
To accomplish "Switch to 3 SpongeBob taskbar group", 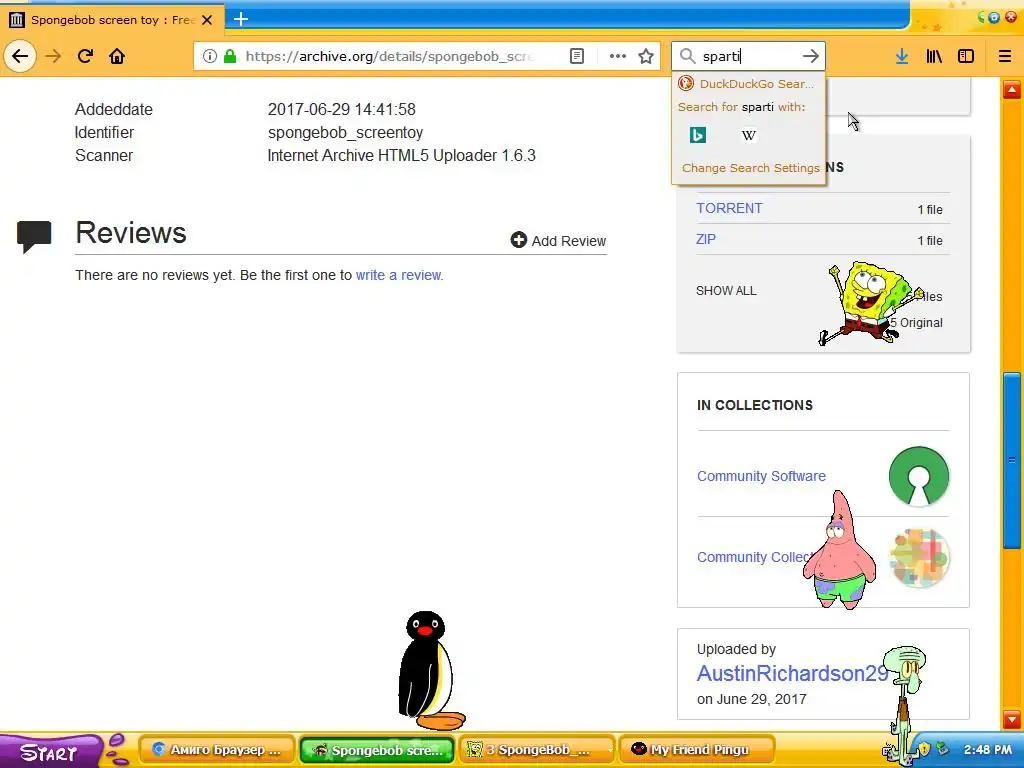I will tap(537, 750).
